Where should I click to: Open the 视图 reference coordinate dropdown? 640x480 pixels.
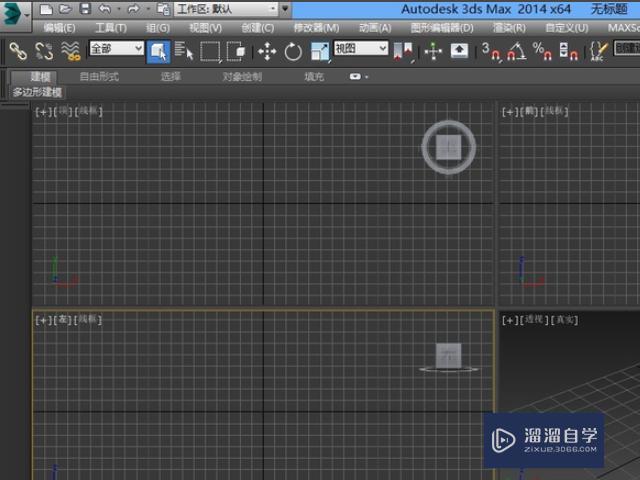361,48
